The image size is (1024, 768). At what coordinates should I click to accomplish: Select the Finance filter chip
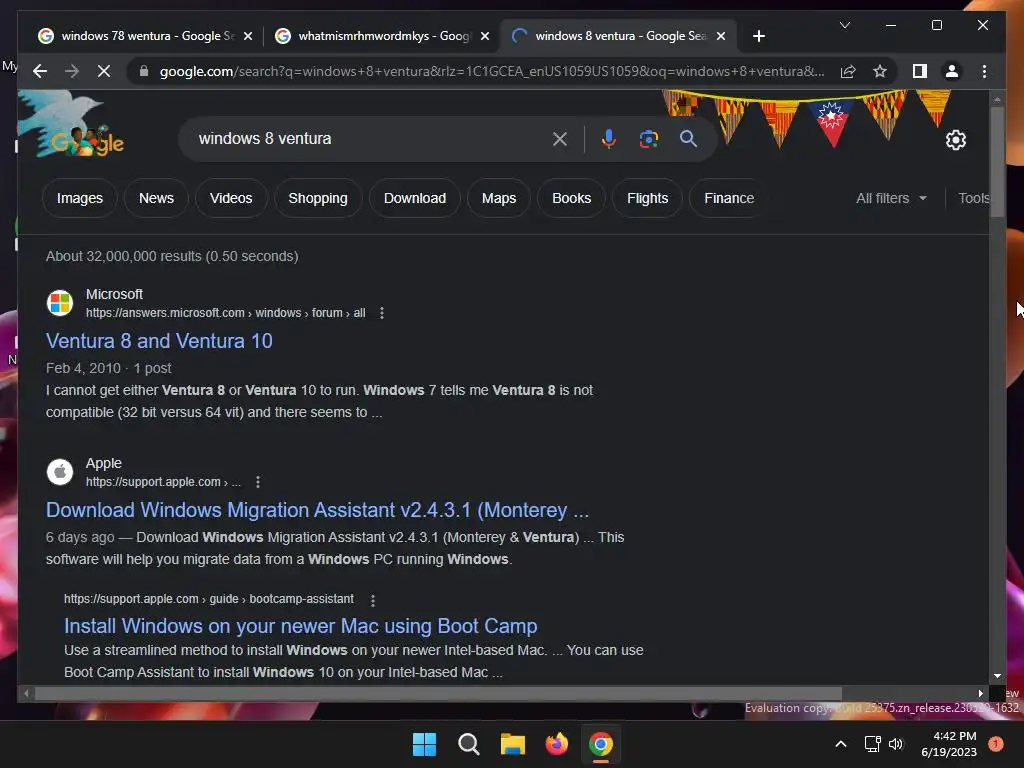[x=729, y=198]
